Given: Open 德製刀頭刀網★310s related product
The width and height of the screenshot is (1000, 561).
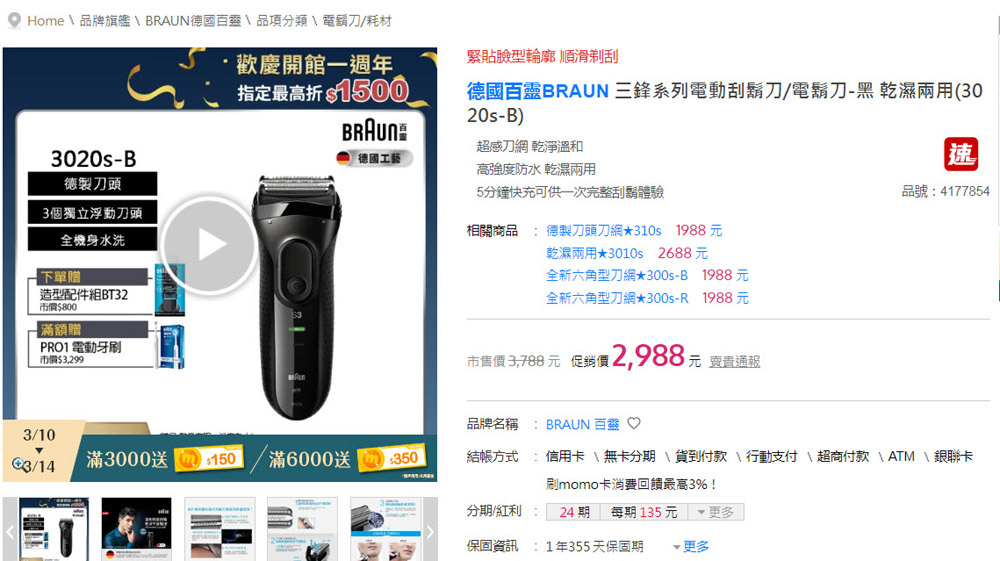Looking at the screenshot, I should coord(603,231).
